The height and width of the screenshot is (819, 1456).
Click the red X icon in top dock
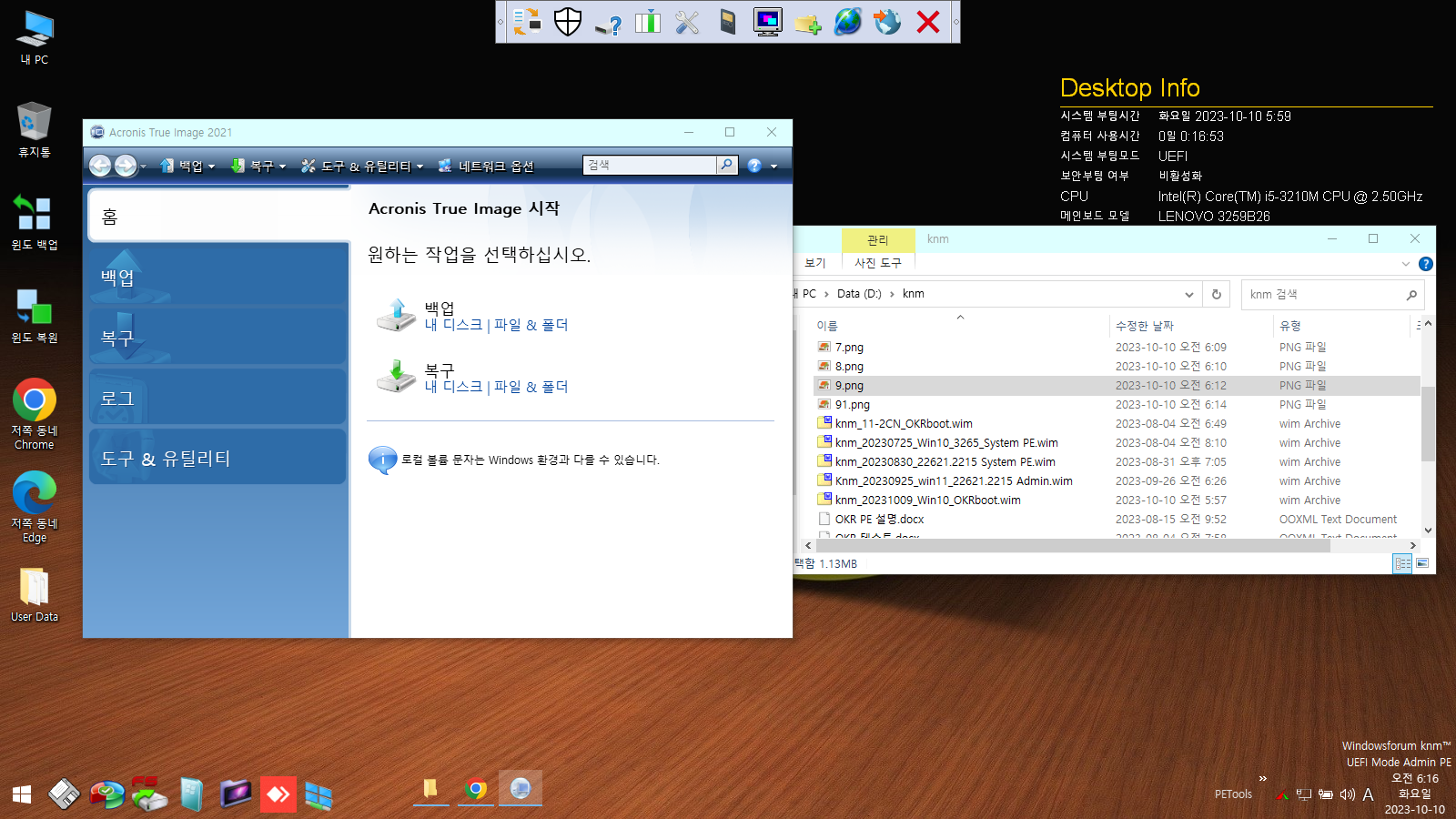tap(928, 21)
